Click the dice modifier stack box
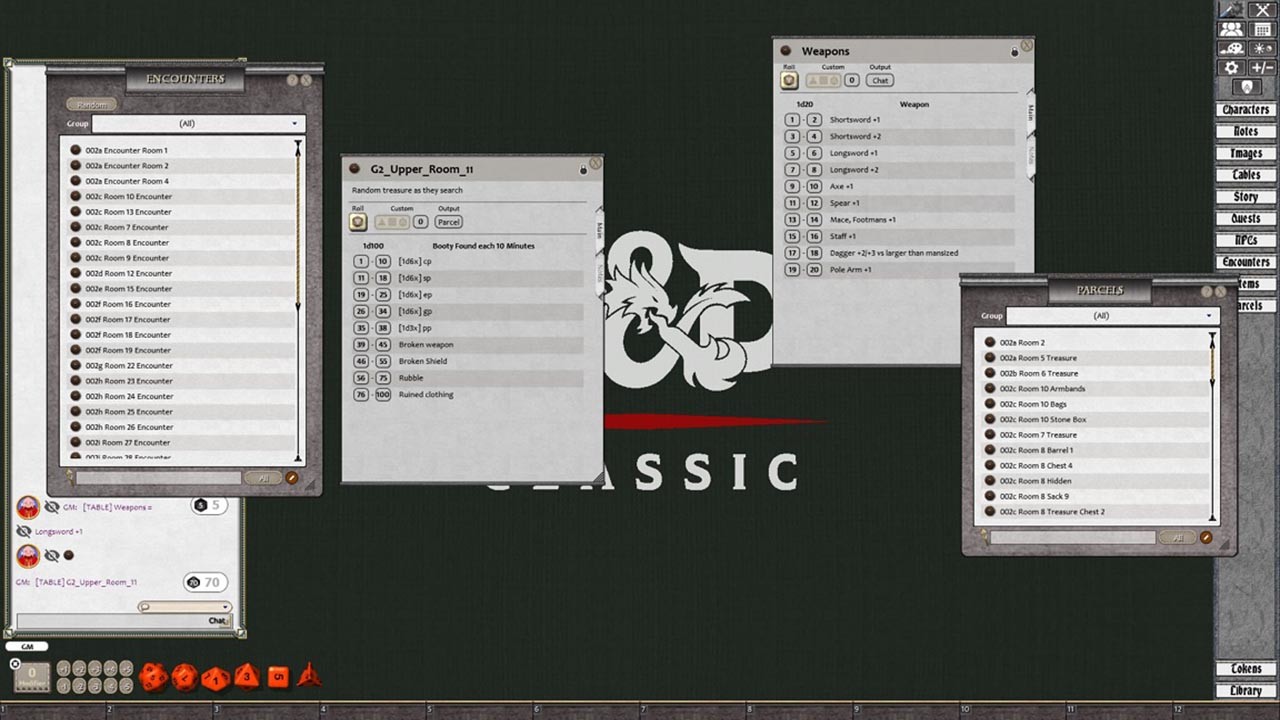Screen dimensions: 1280x720 click(x=31, y=677)
